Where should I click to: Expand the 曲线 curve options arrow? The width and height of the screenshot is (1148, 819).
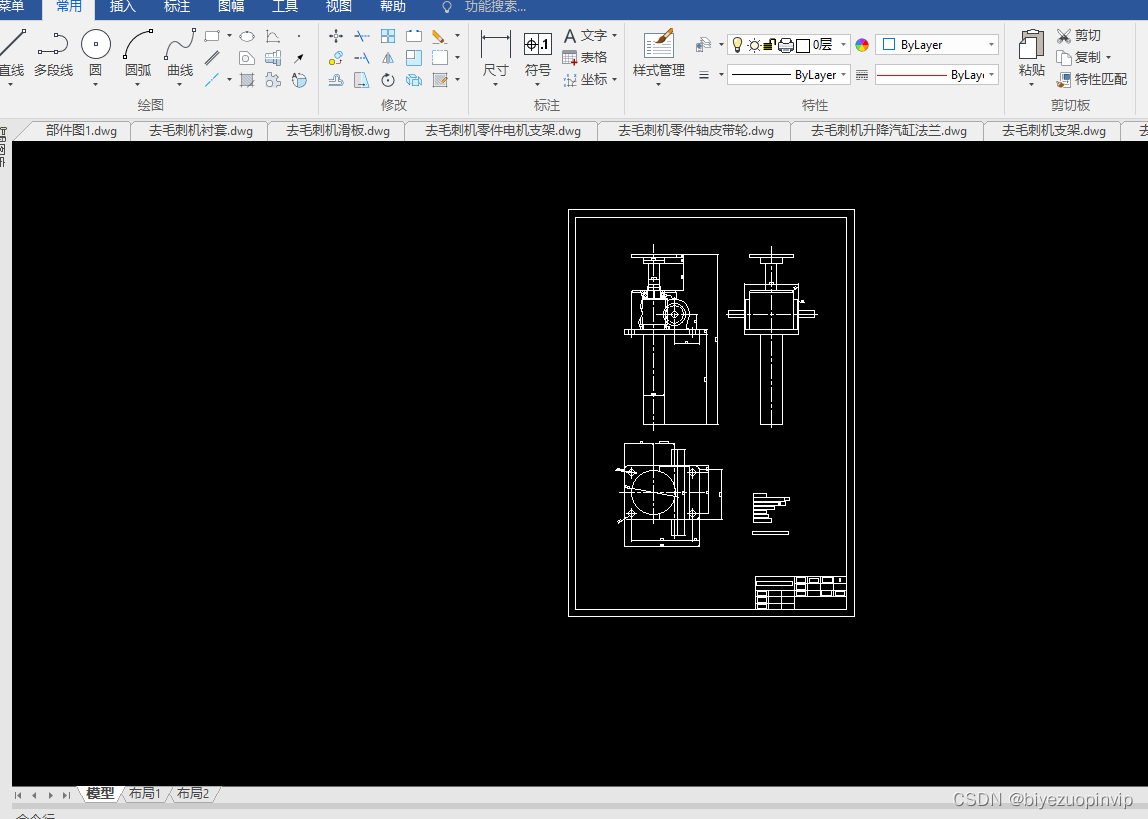click(x=179, y=84)
